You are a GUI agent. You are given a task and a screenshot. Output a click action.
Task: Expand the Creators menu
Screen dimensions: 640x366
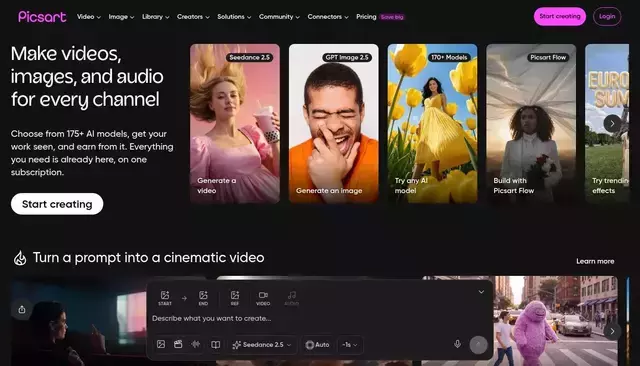(193, 17)
